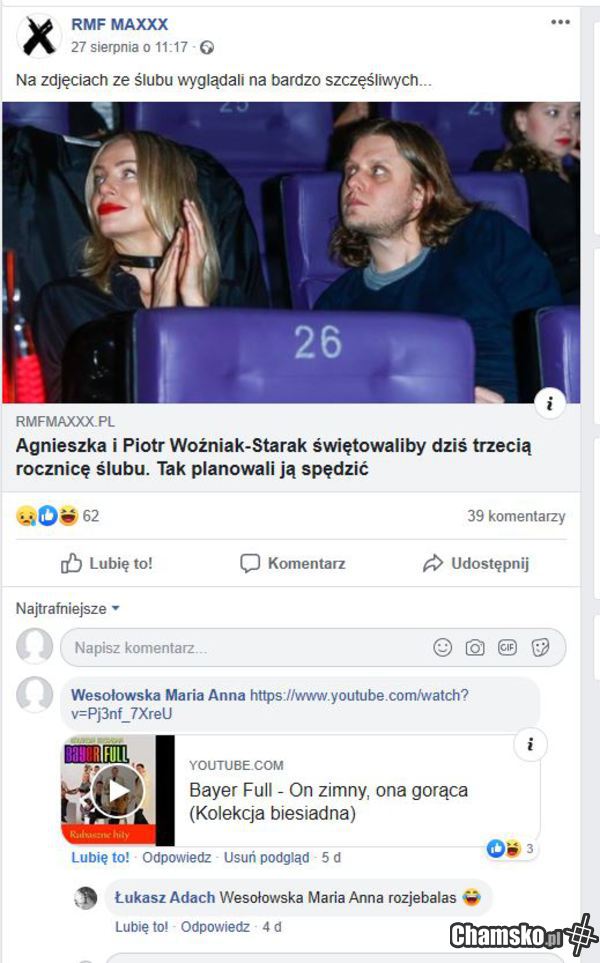600x963 pixels.
Task: Like Wesołowska Maria Anna's comment
Action: pos(100,857)
